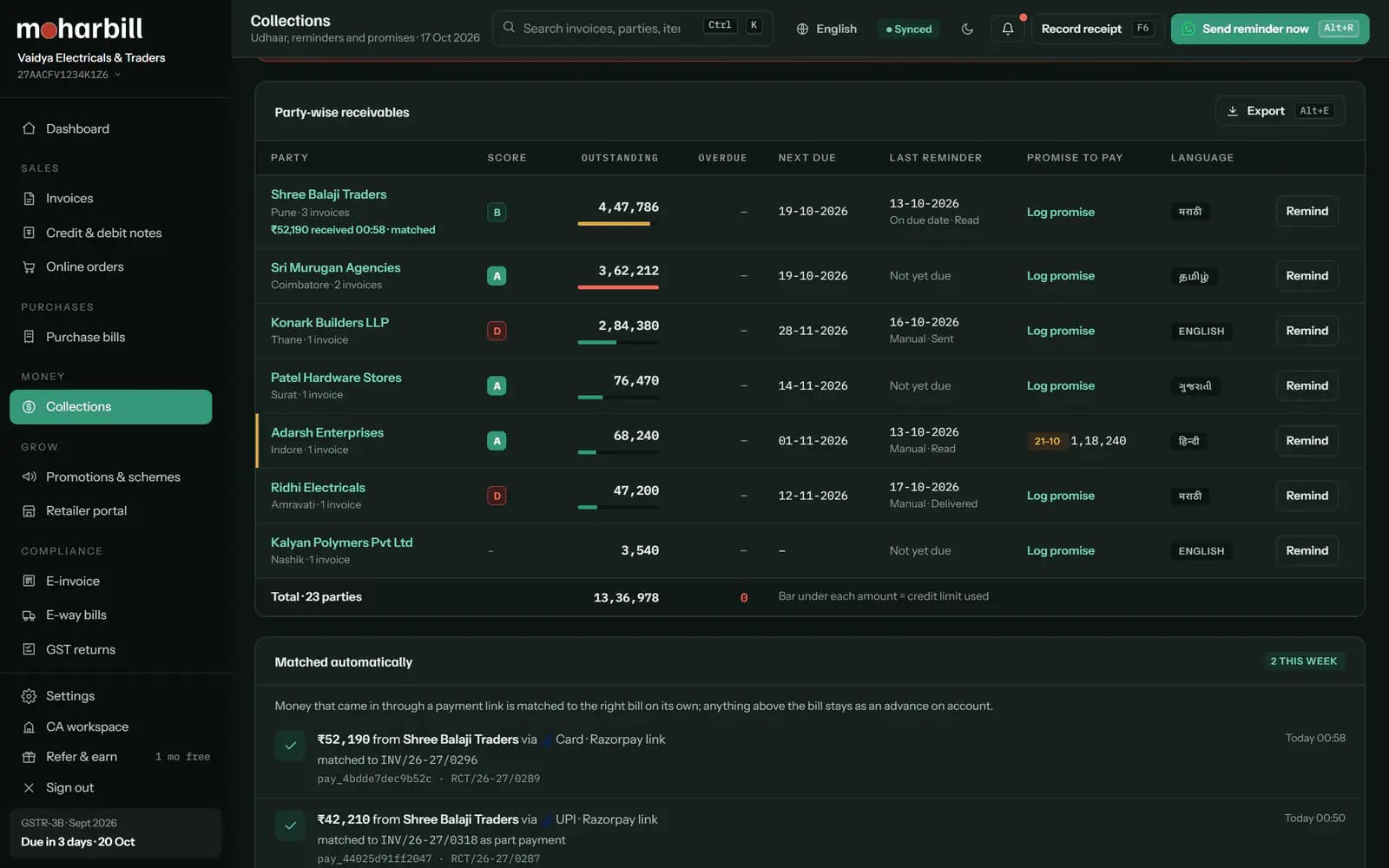Screen dimensions: 1389x868
Task: Click GSTR-3B due reminder card
Action: [115, 832]
